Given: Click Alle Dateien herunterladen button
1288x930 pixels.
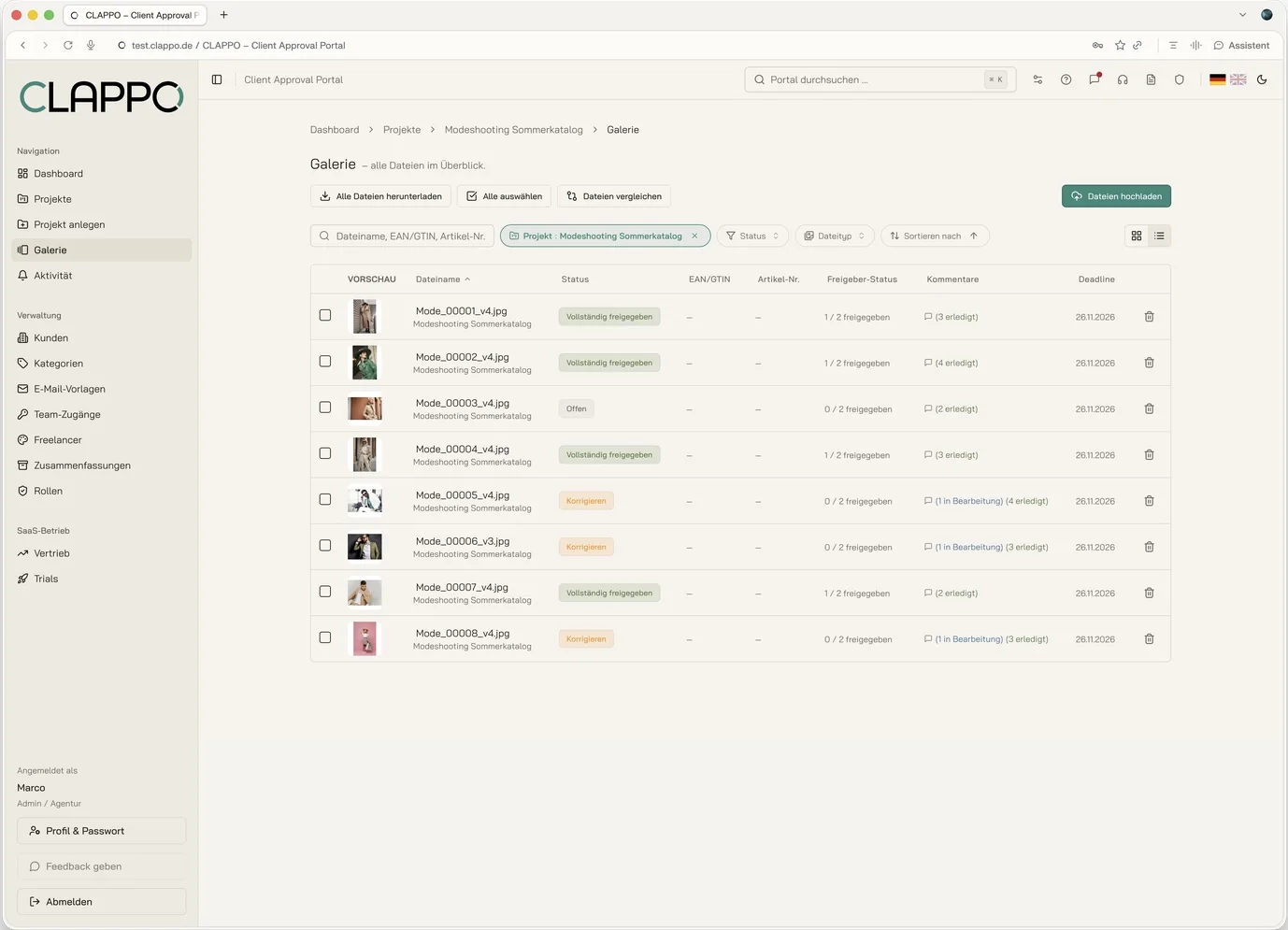Looking at the screenshot, I should coord(380,196).
